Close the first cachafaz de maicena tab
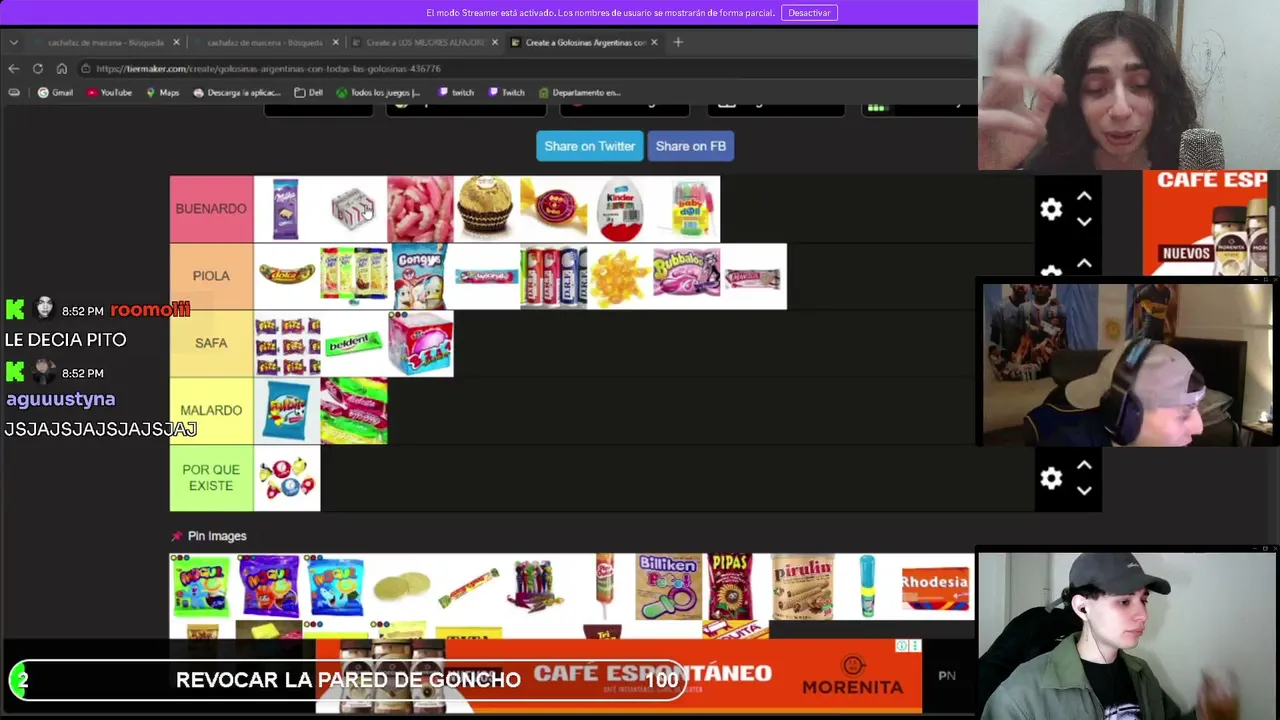 click(176, 42)
